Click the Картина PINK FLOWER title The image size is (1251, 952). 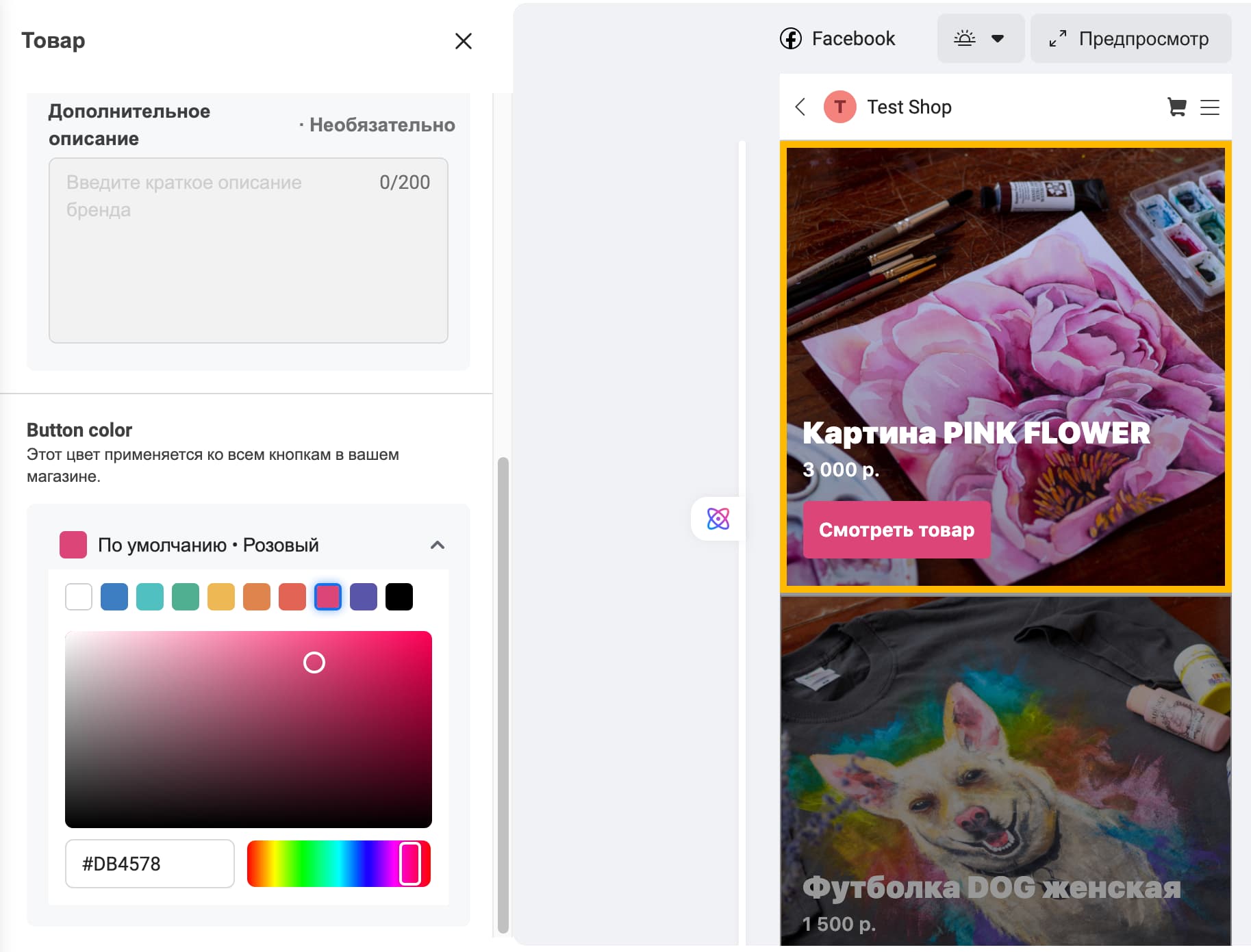pyautogui.click(x=976, y=433)
